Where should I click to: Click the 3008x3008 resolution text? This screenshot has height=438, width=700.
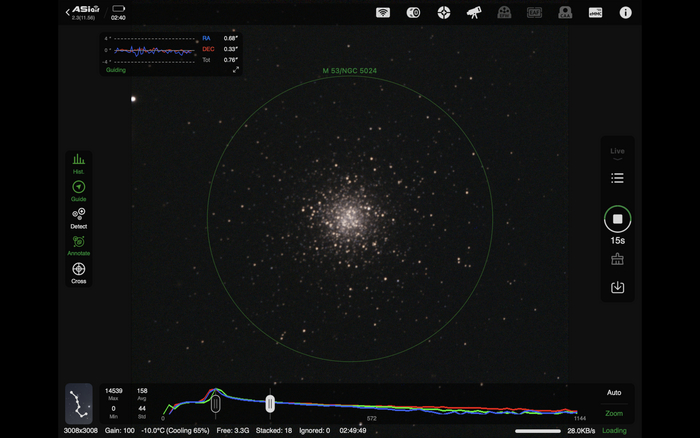(80, 430)
